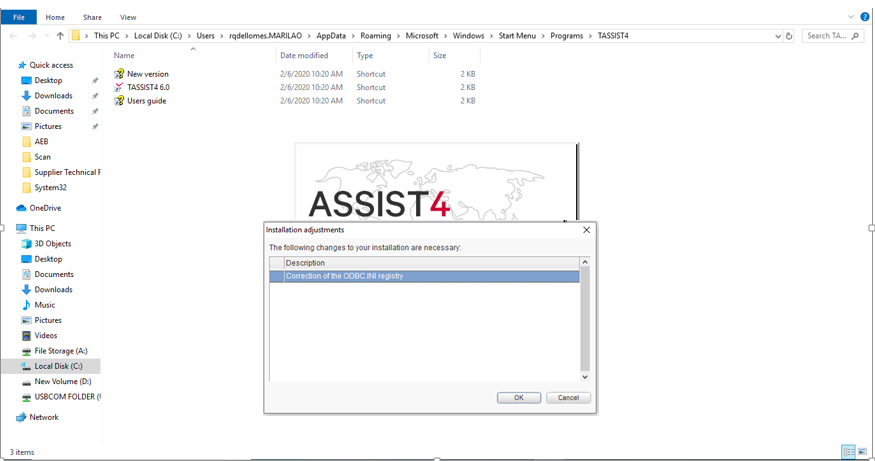
Task: Click the Downloads arrow icon under Quick access
Action: [x=26, y=95]
